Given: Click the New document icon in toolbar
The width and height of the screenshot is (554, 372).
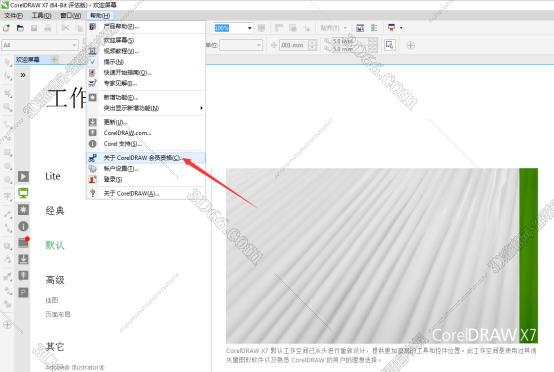Looking at the screenshot, I should pos(6,28).
